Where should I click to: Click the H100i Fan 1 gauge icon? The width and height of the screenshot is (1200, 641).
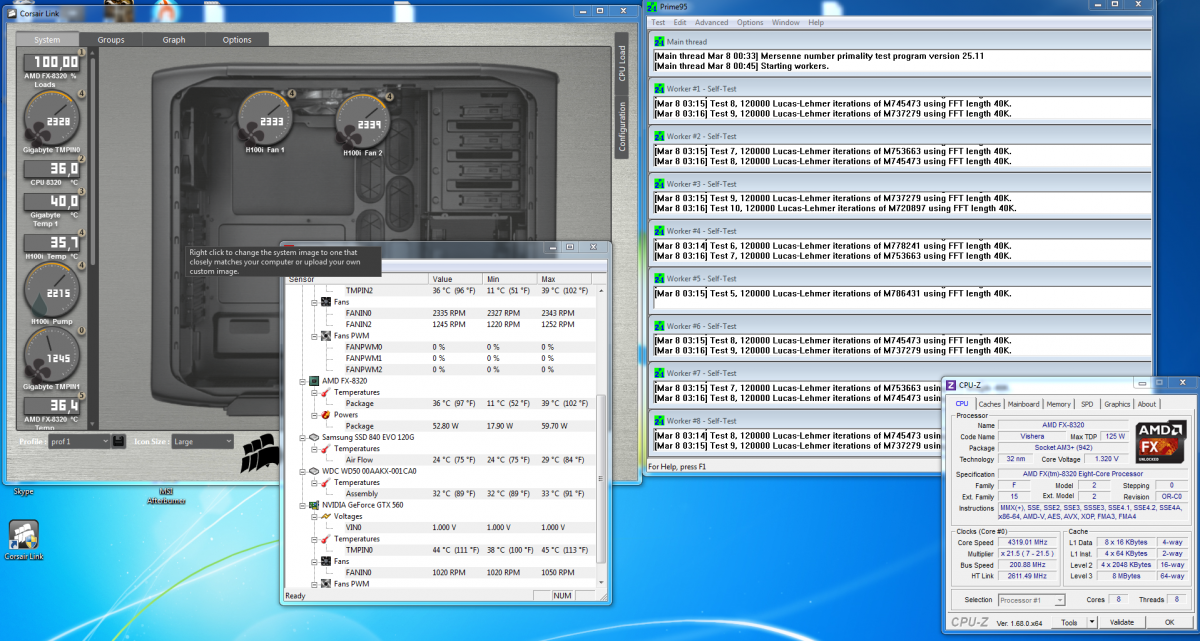pos(265,120)
